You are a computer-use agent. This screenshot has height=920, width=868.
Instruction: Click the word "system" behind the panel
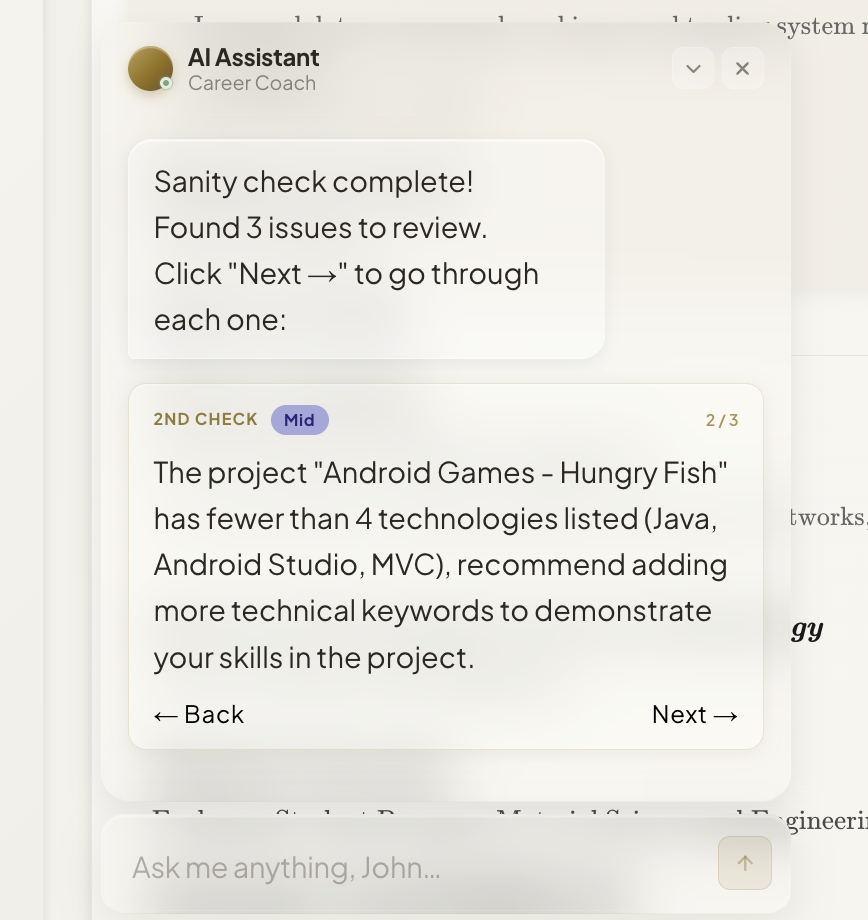[x=815, y=27]
